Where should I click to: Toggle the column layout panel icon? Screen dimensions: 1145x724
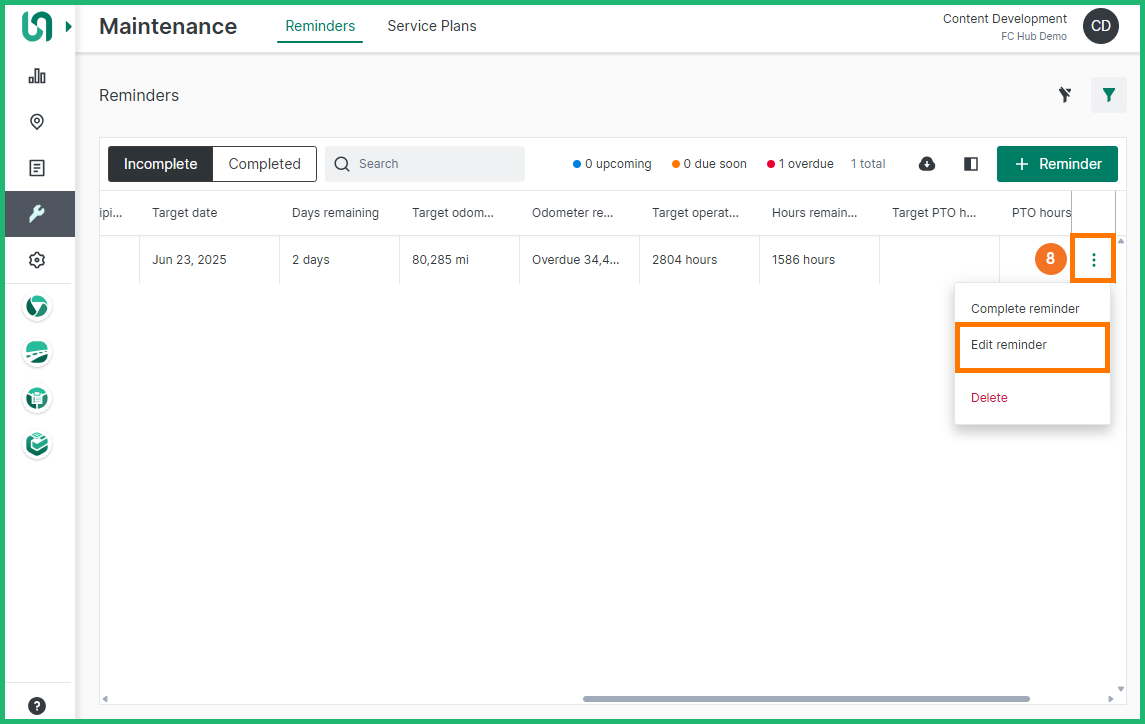(970, 164)
